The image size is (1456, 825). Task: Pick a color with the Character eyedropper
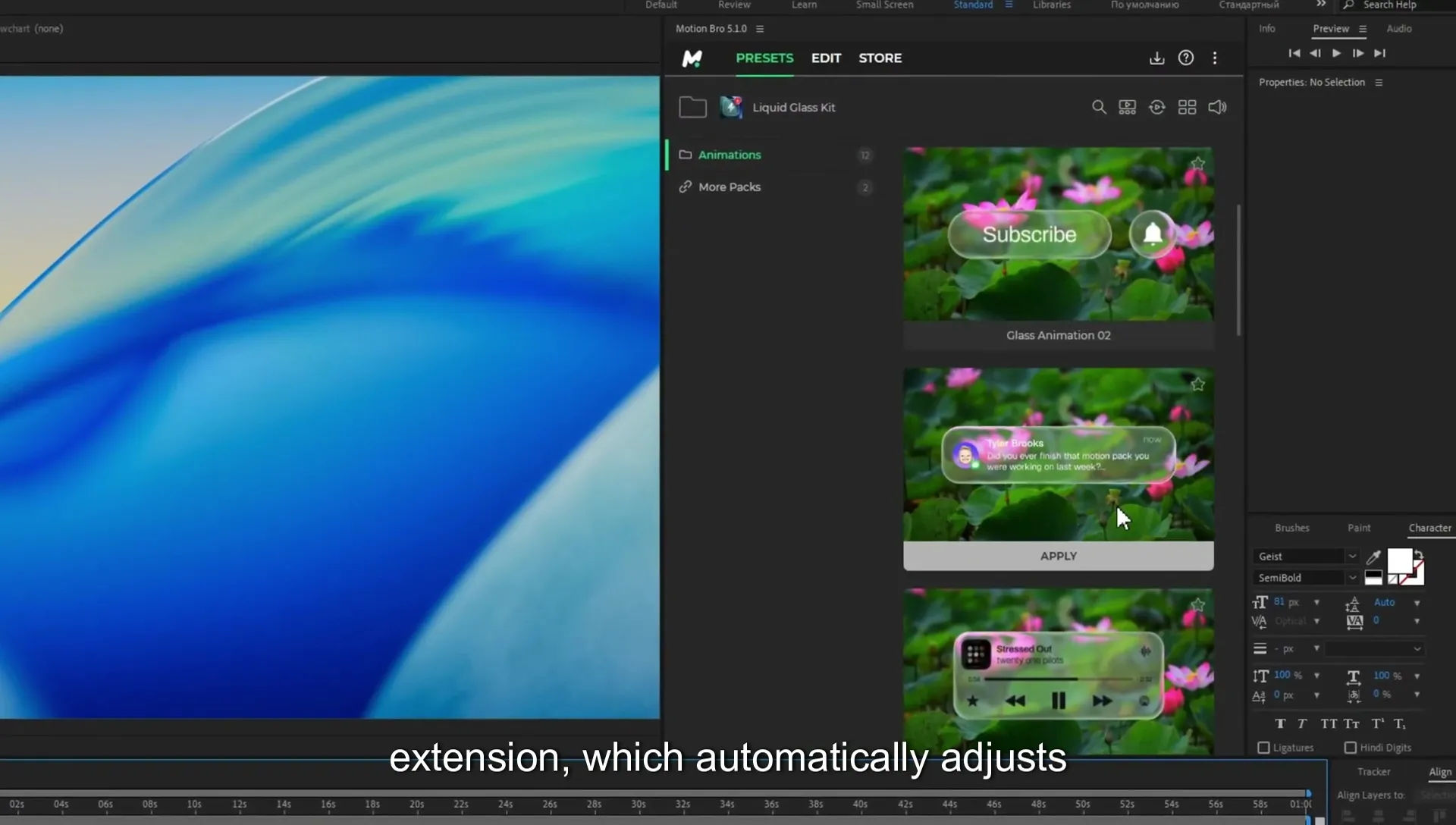tap(1373, 557)
